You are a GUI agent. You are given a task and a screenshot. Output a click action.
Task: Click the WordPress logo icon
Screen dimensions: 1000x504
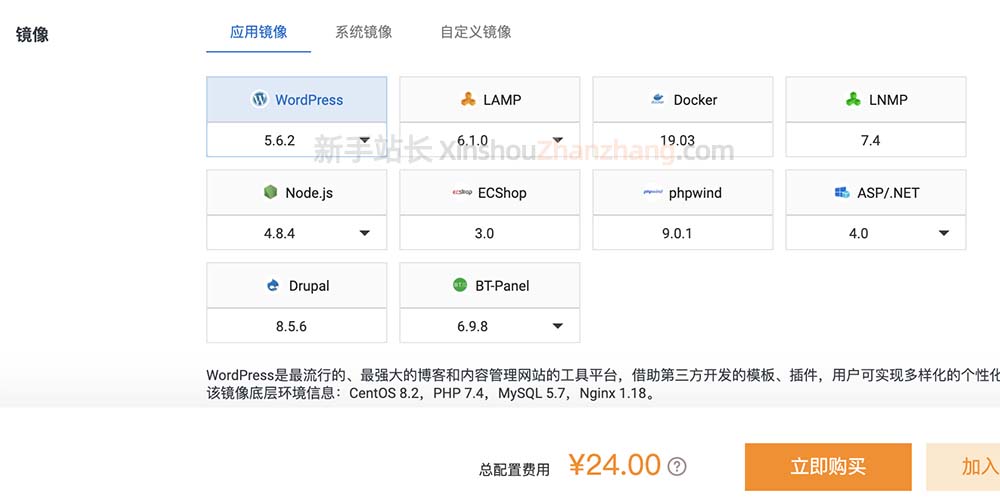coord(260,100)
